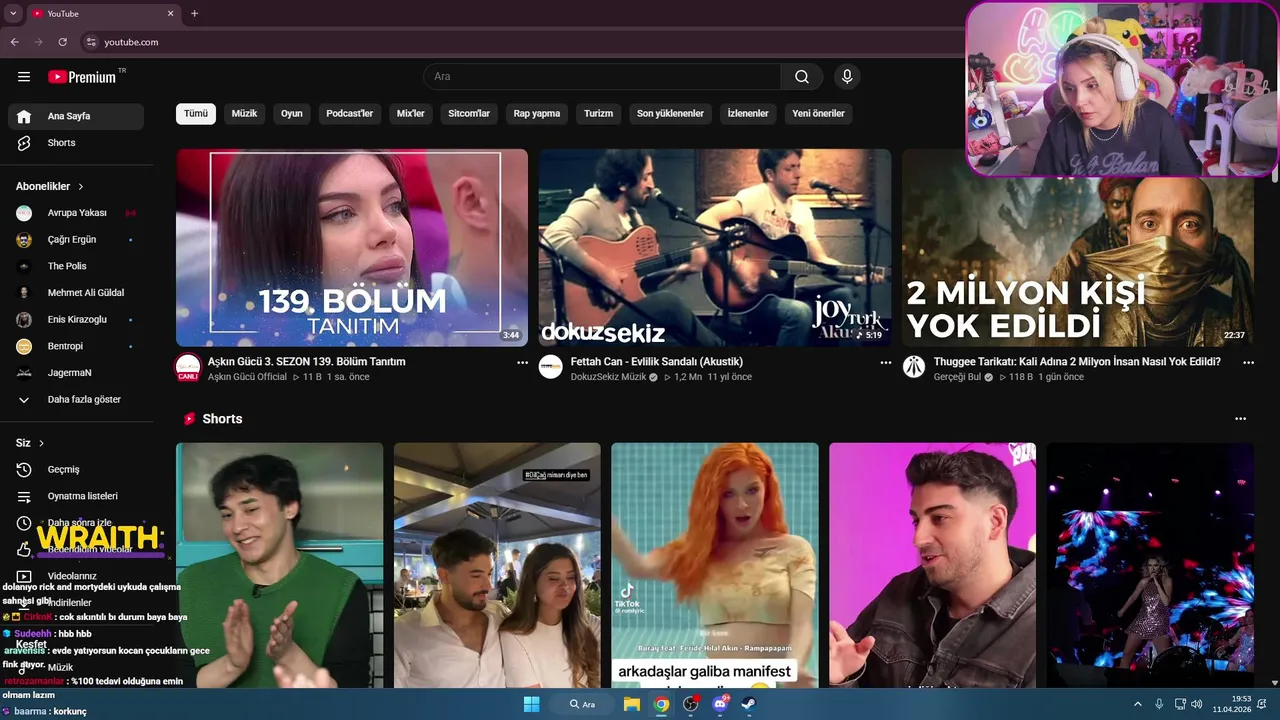Select the Müzik filter chip
The image size is (1280, 720).
244,114
